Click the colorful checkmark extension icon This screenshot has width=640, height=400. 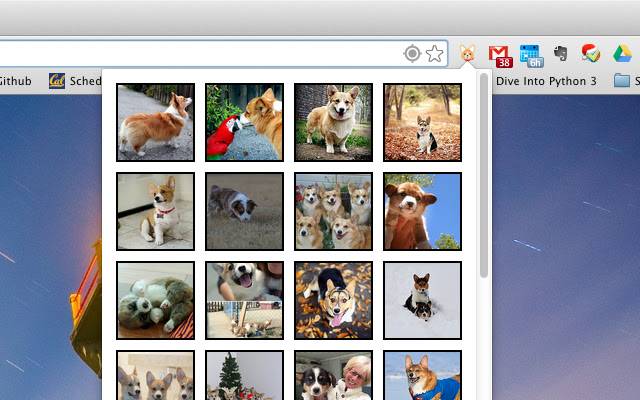tap(590, 53)
